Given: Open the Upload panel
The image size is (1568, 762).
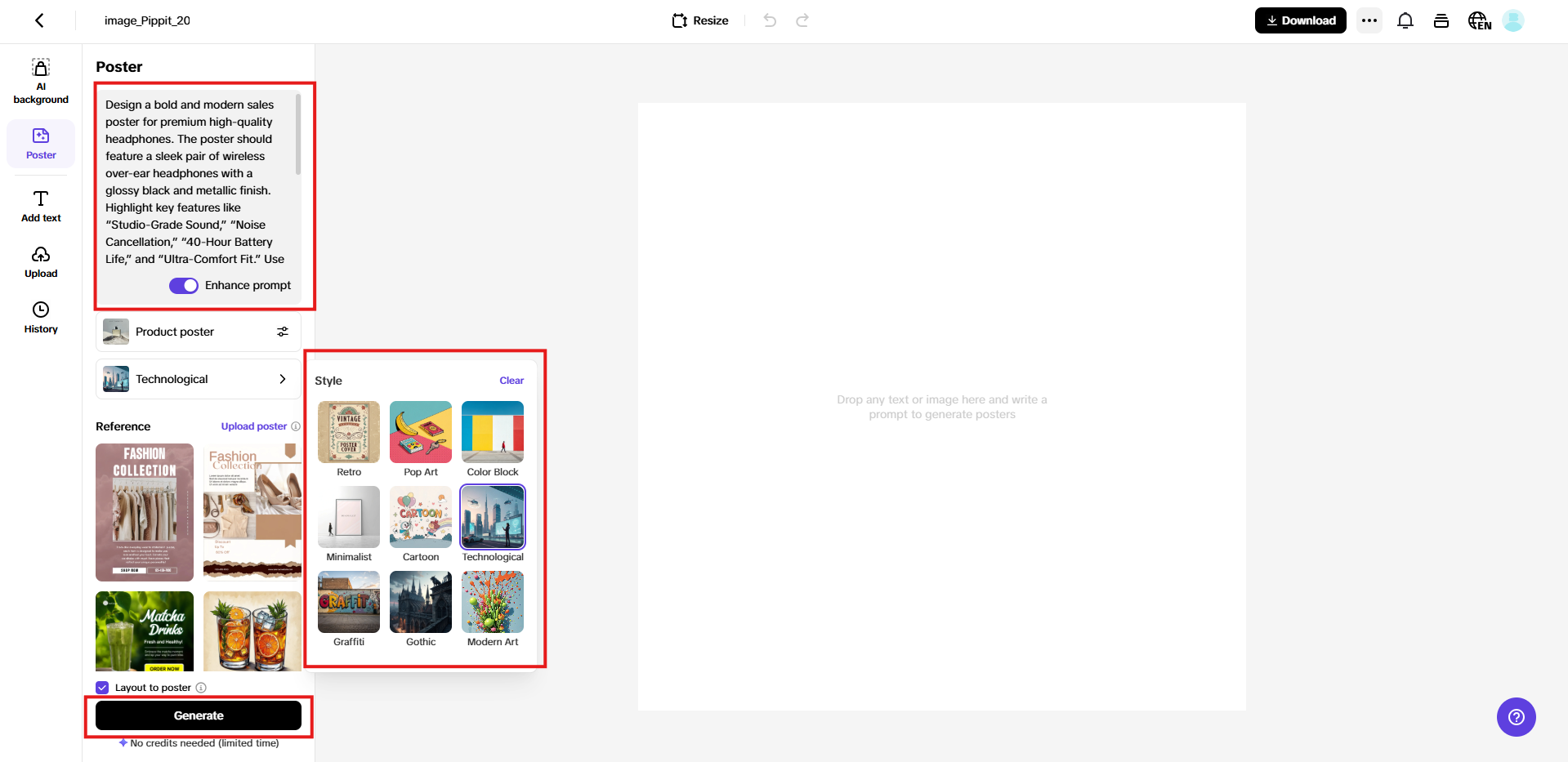Looking at the screenshot, I should [x=40, y=261].
